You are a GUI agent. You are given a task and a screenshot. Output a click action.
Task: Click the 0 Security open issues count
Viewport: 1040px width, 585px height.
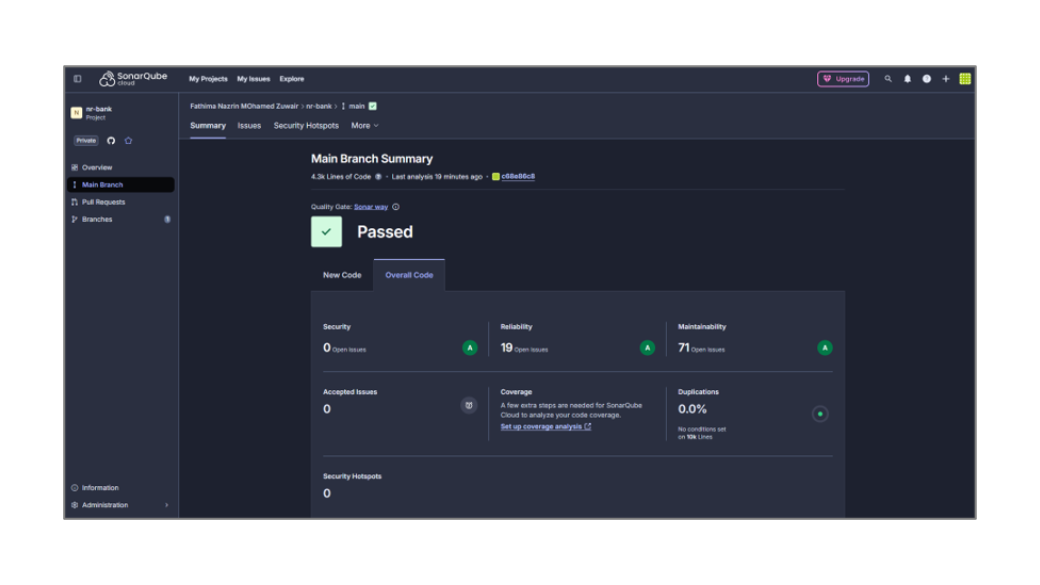point(326,348)
